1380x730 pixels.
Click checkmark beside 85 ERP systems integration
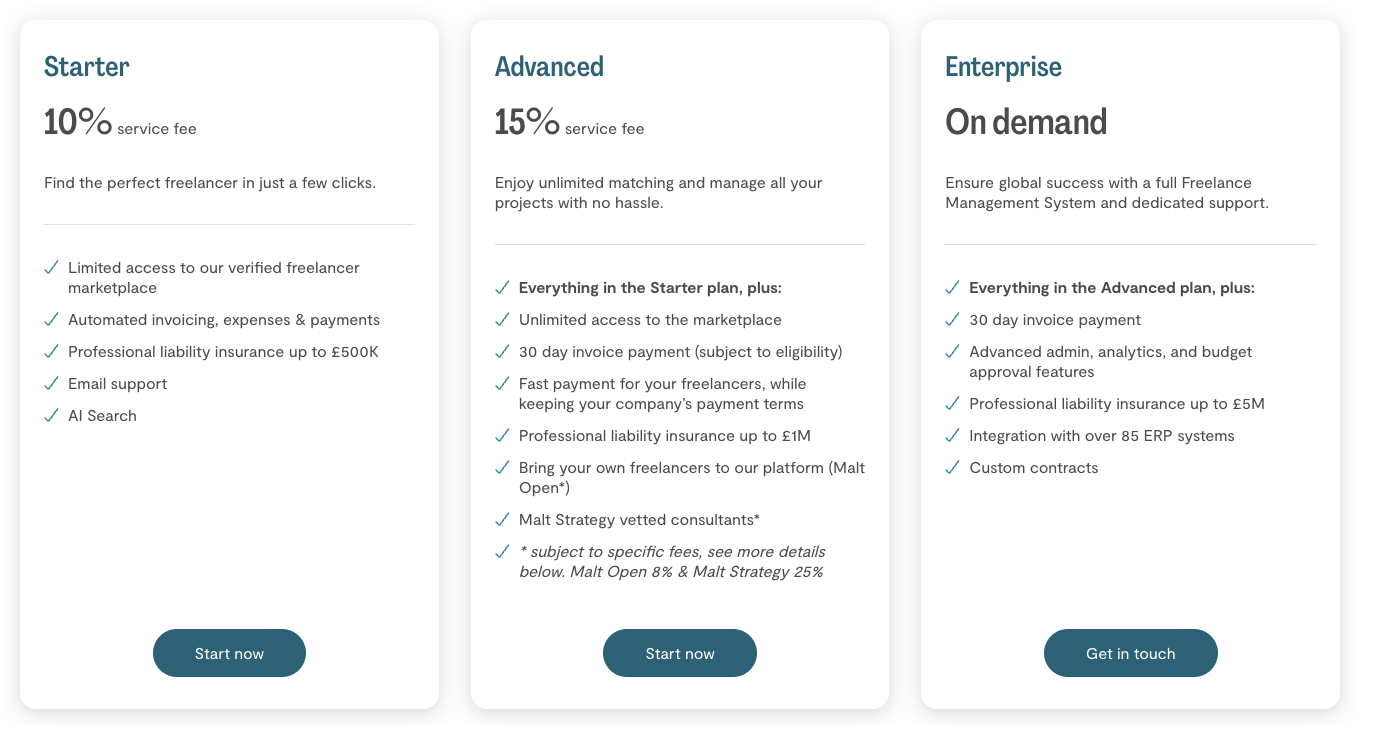(x=952, y=436)
